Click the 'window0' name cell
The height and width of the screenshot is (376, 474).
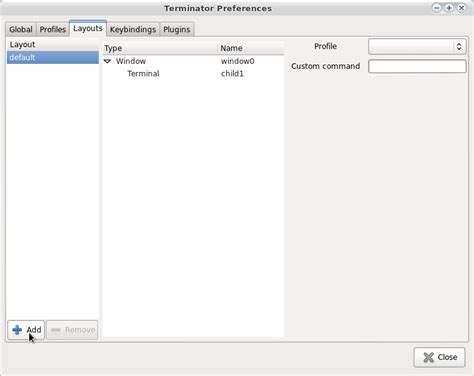pyautogui.click(x=238, y=61)
